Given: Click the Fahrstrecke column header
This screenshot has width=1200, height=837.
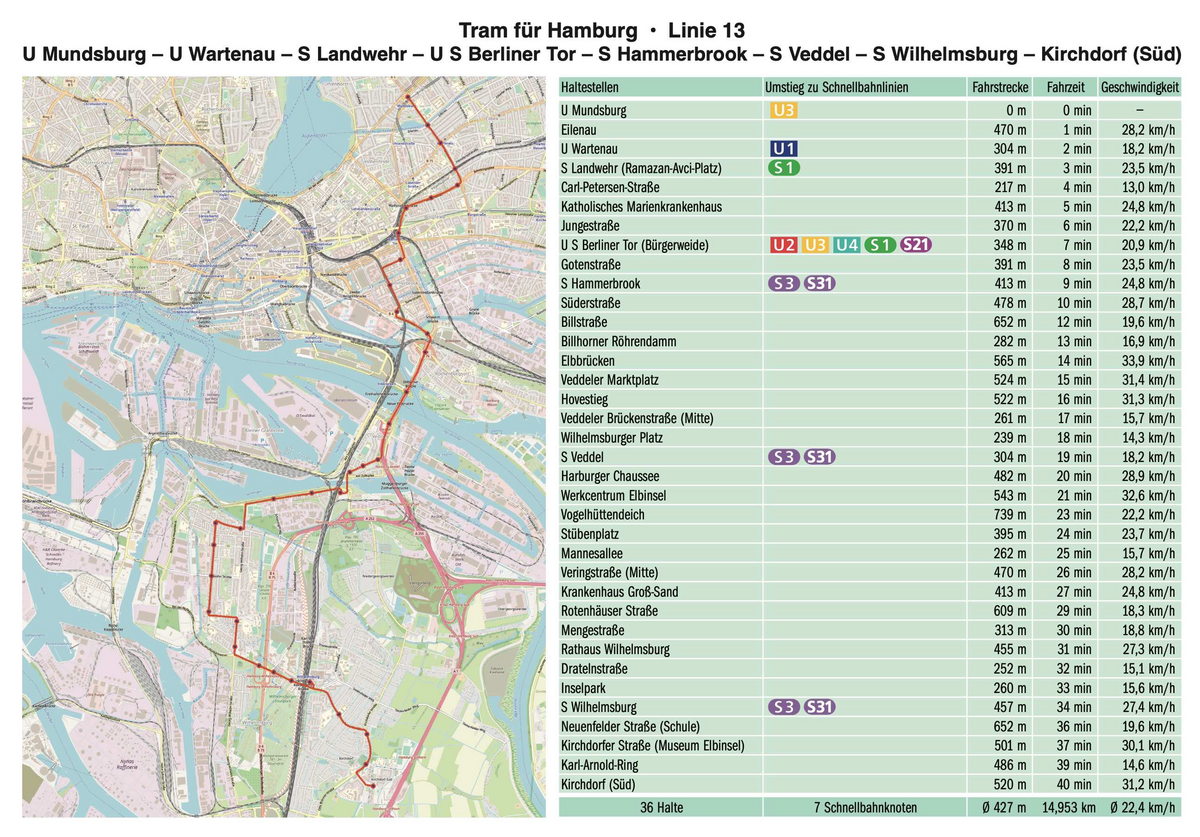Looking at the screenshot, I should click(x=1000, y=88).
